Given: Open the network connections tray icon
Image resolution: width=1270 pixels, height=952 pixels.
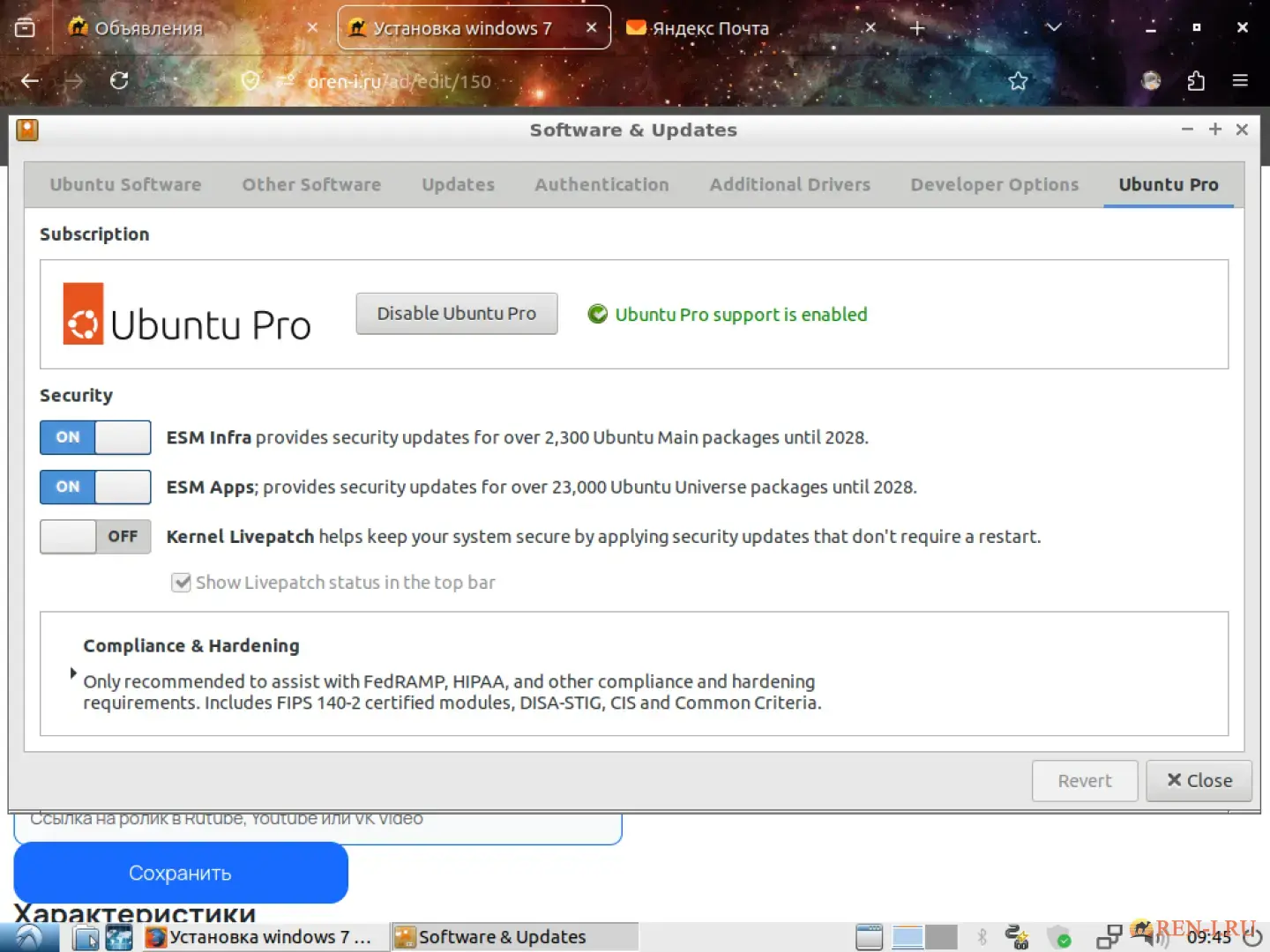Looking at the screenshot, I should [x=1109, y=937].
